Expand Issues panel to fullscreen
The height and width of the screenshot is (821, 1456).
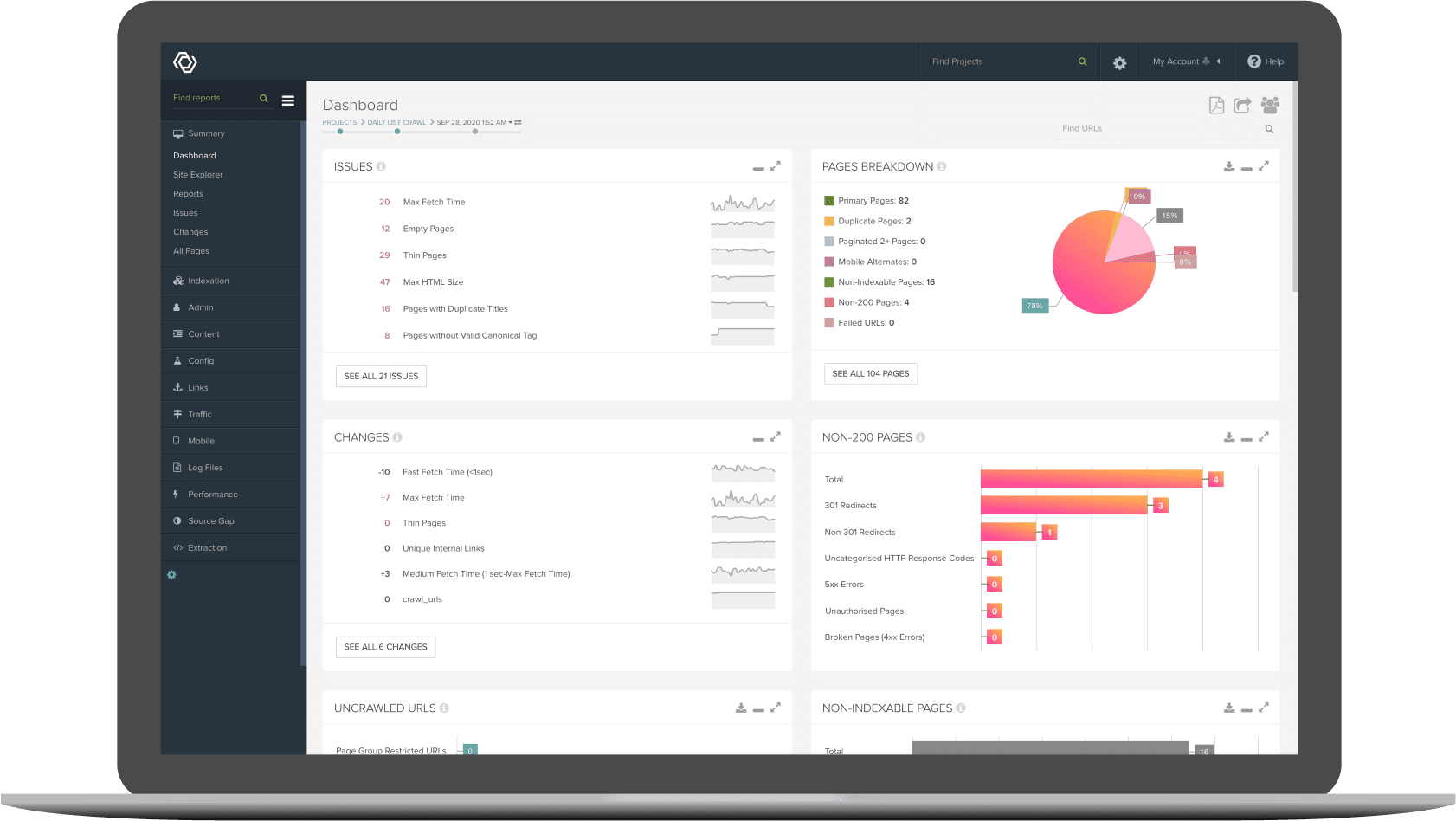pyautogui.click(x=776, y=166)
